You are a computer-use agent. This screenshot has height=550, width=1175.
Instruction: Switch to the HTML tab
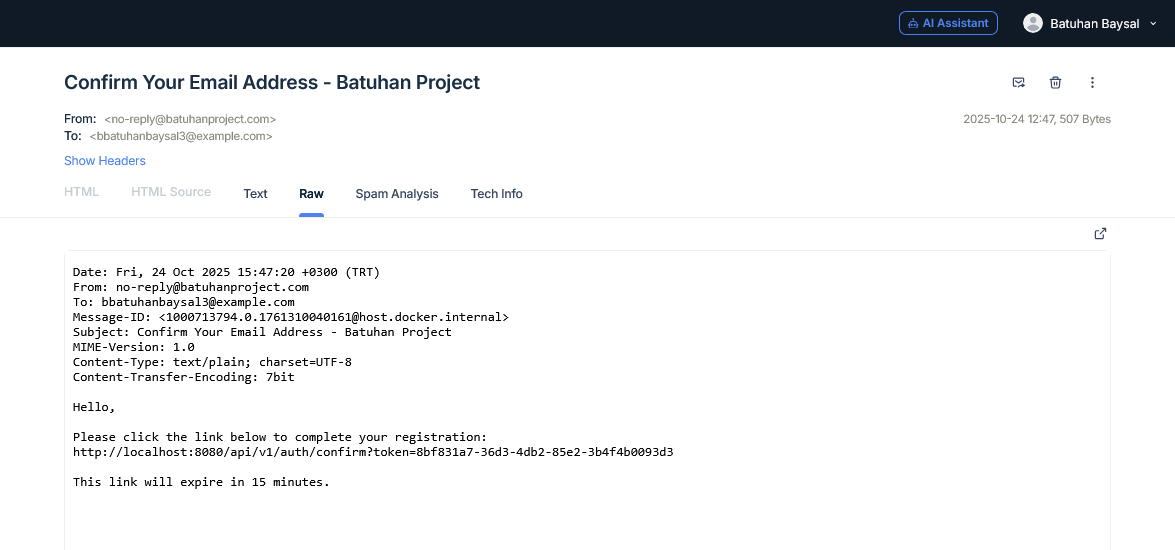click(x=82, y=192)
